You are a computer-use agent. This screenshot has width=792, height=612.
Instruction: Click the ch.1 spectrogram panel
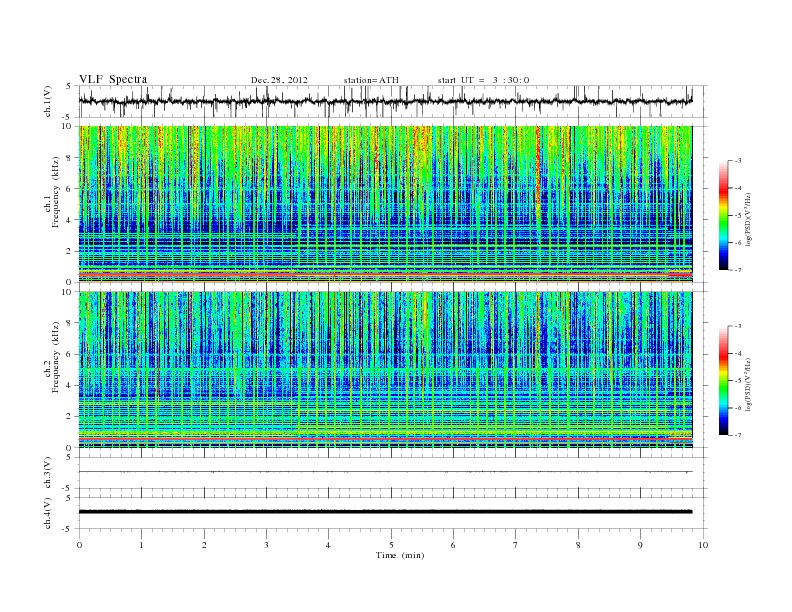click(x=385, y=204)
